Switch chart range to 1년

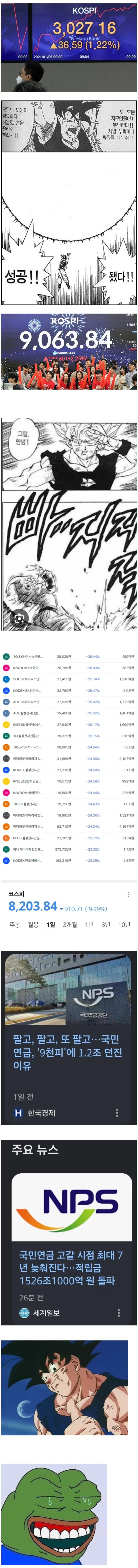[x=89, y=925]
